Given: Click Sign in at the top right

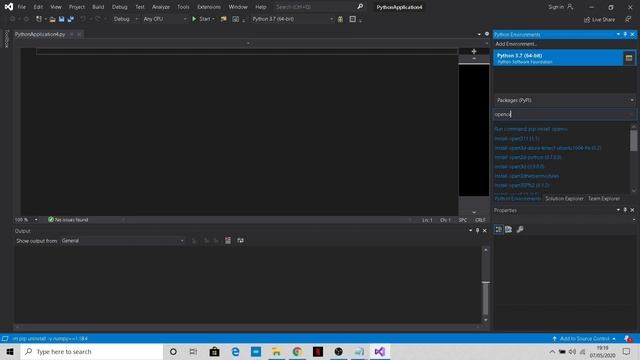Looking at the screenshot, I should [561, 7].
